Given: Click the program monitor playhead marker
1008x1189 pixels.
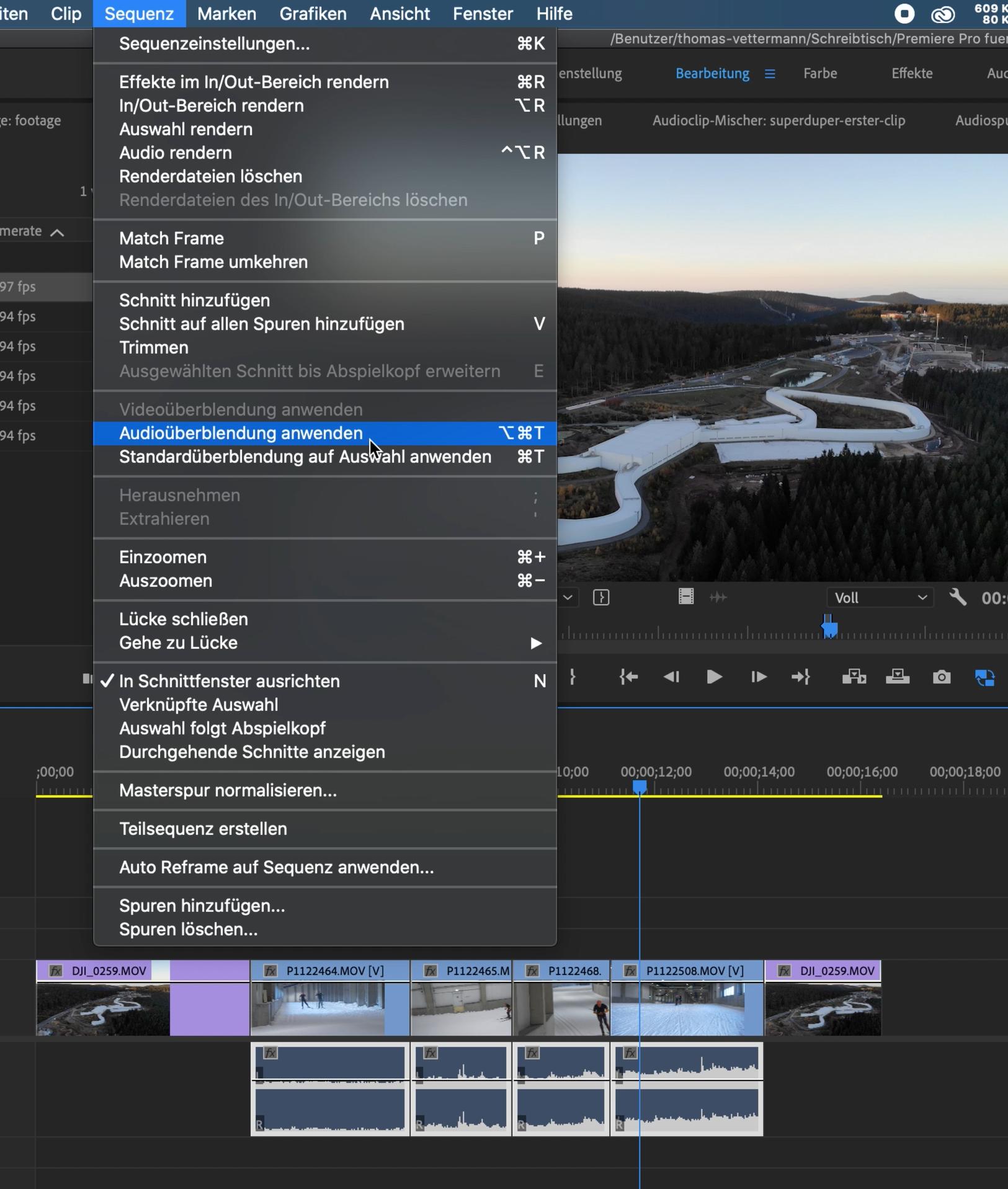Looking at the screenshot, I should 829,628.
